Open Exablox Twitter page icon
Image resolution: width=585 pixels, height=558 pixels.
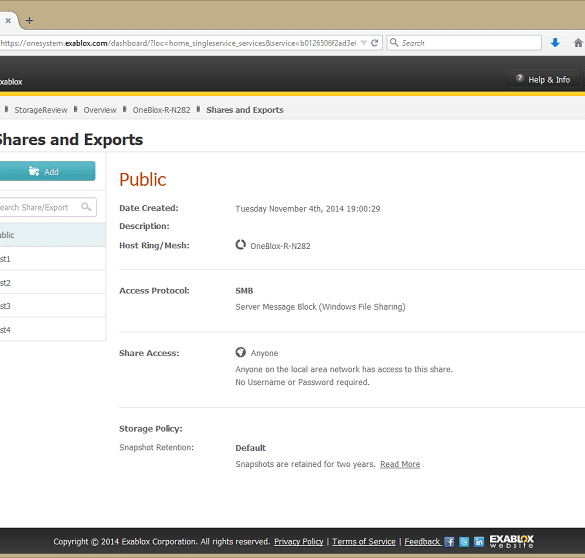point(464,542)
